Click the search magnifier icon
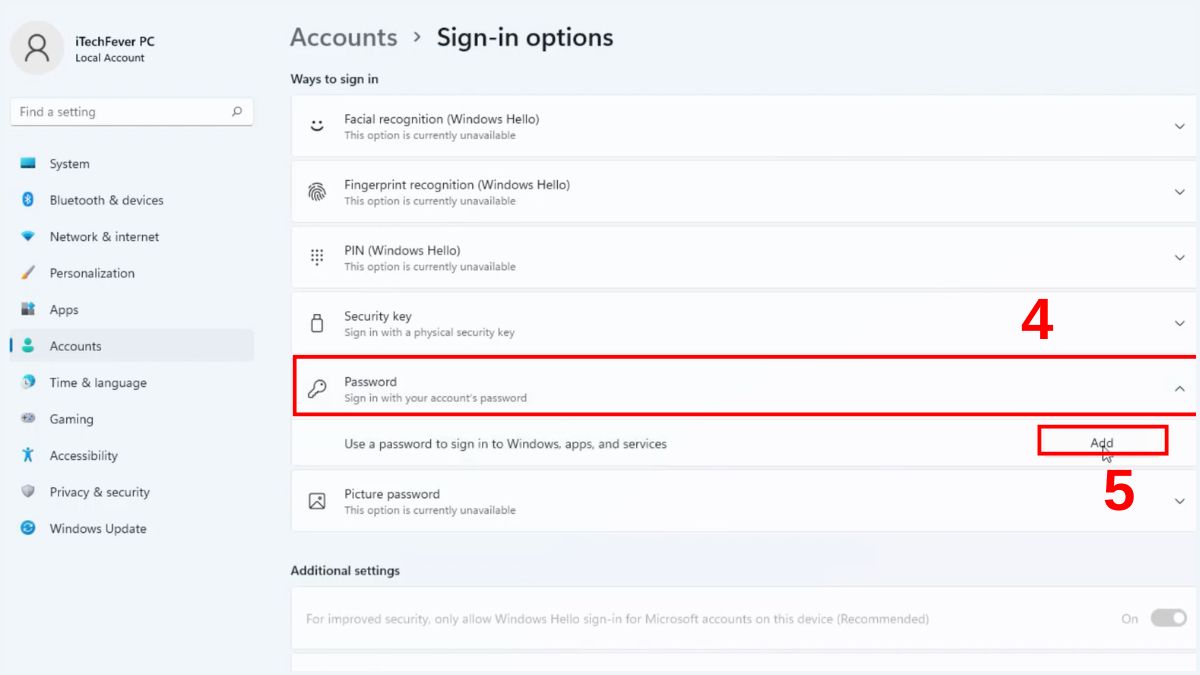The image size is (1200, 675). click(x=237, y=112)
